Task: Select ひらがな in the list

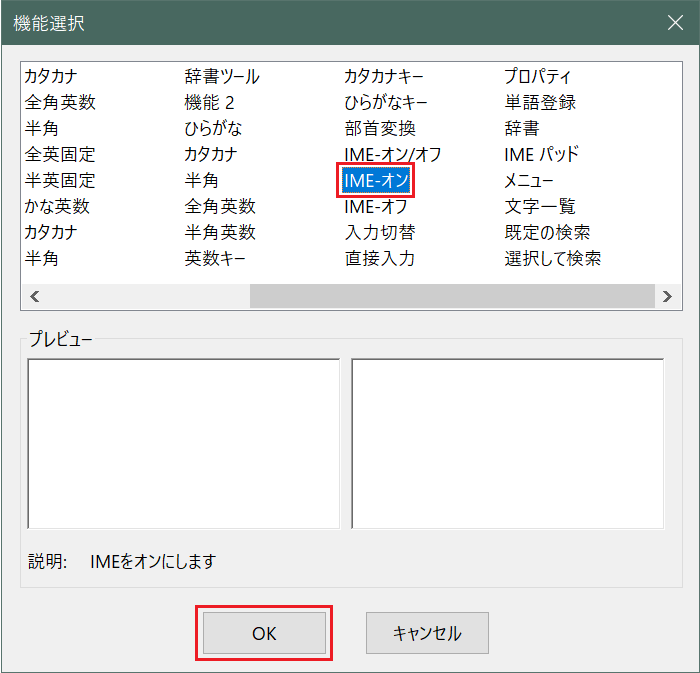Action: click(213, 129)
